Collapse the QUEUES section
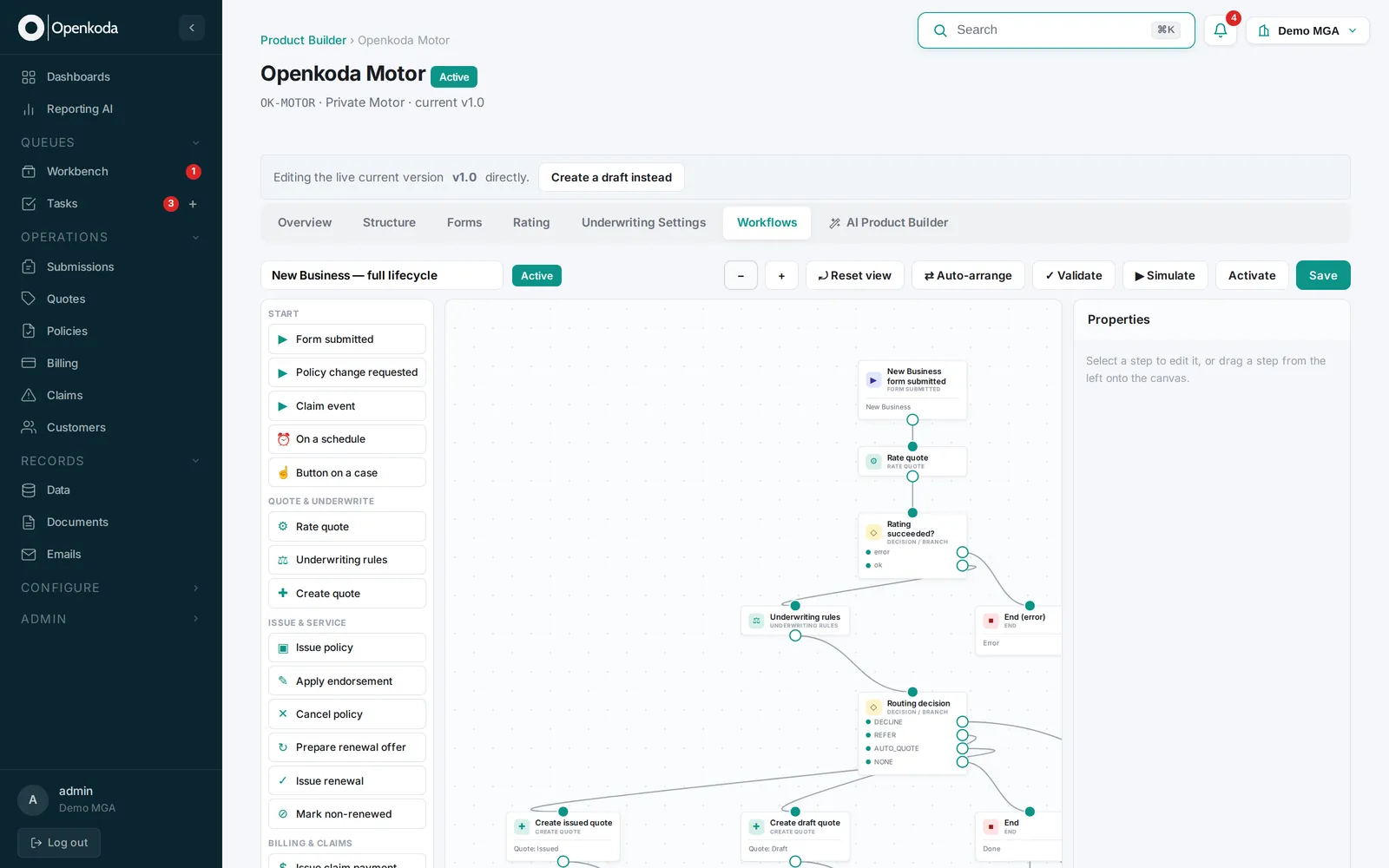 pos(196,143)
